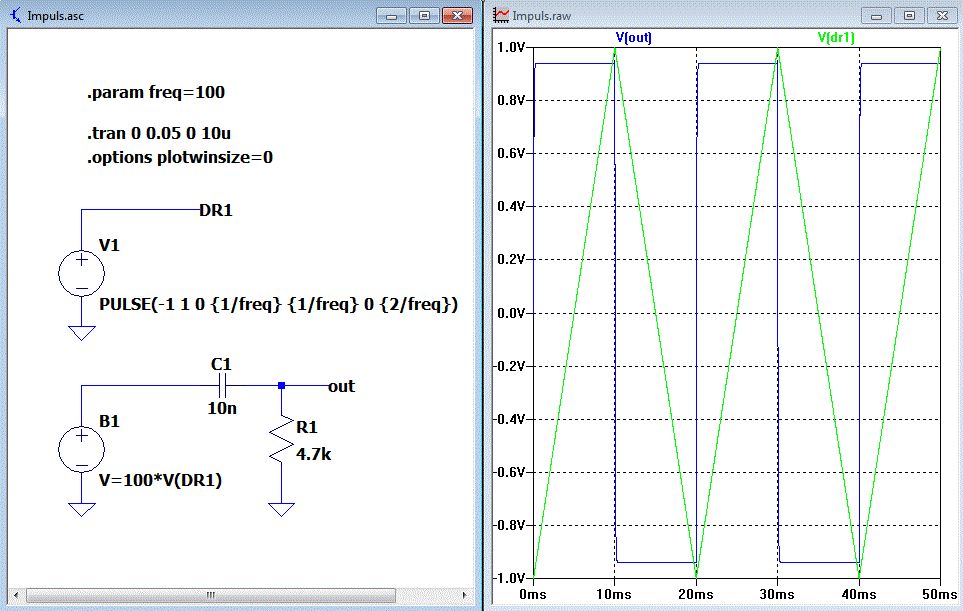The image size is (963, 611).
Task: Click the ground symbol beneath resistor R1
Action: 283,508
